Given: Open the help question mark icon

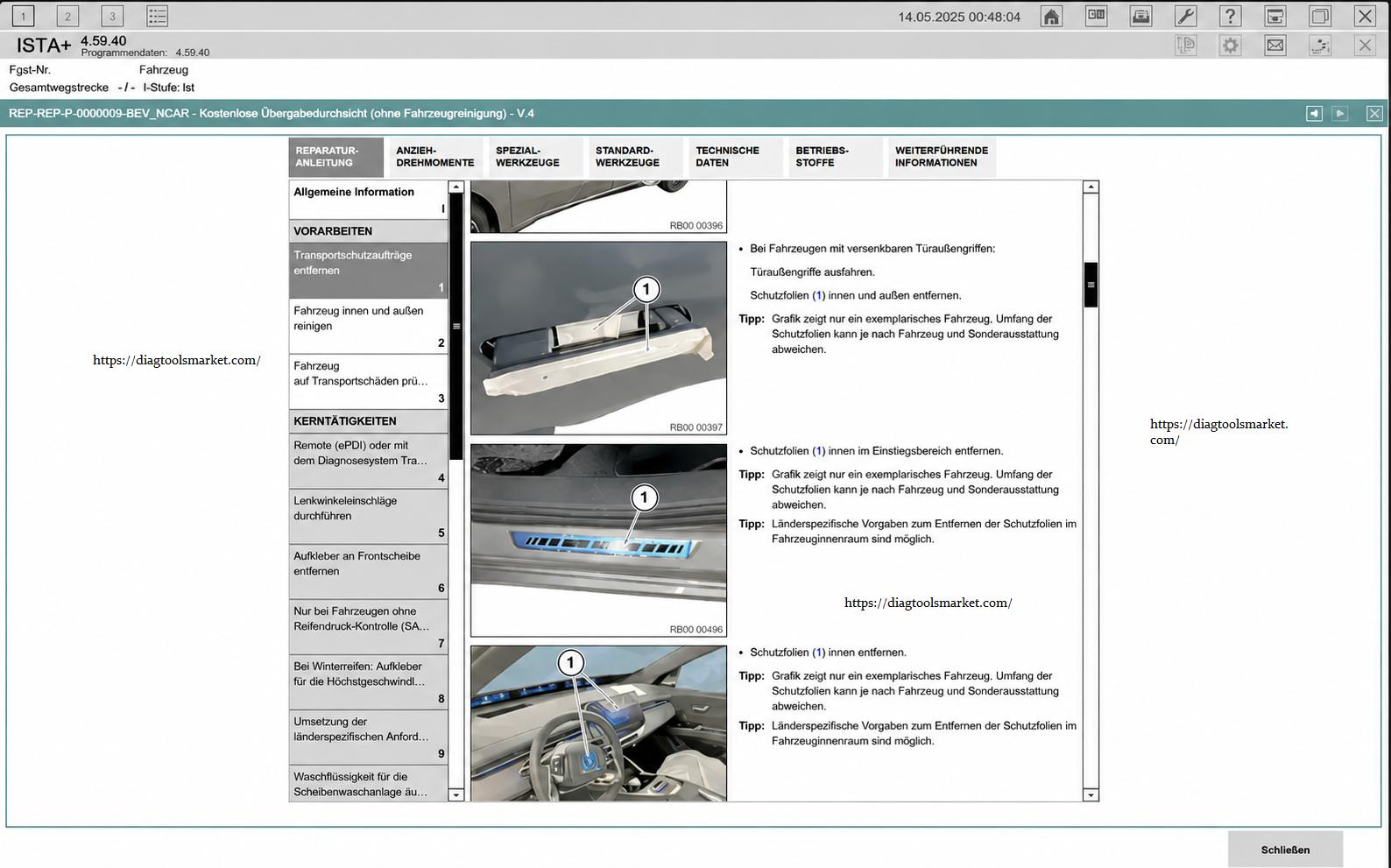Looking at the screenshot, I should click(x=1230, y=16).
